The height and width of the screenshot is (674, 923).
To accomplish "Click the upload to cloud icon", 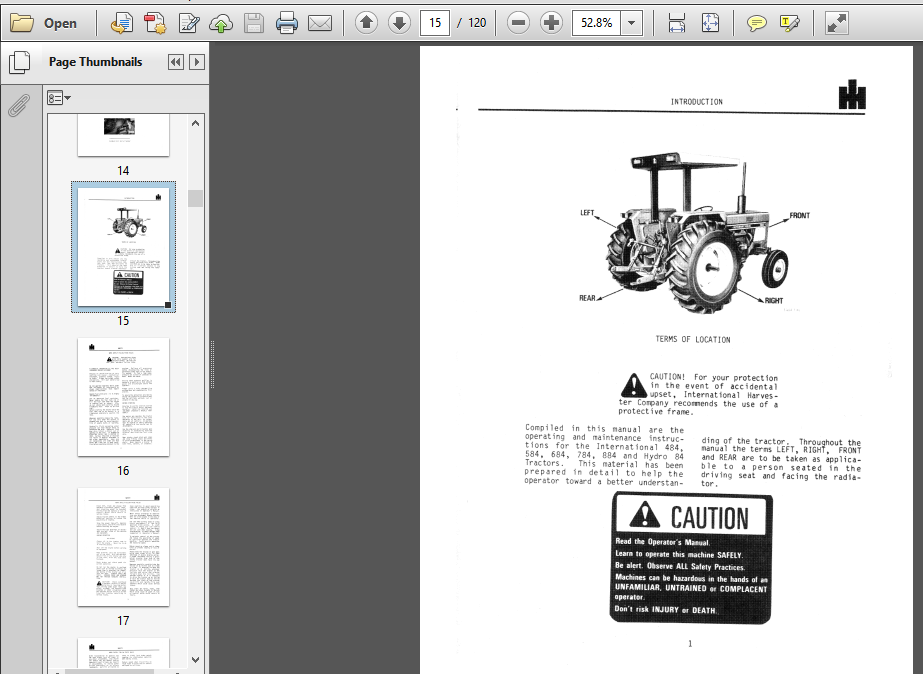I will pos(221,23).
